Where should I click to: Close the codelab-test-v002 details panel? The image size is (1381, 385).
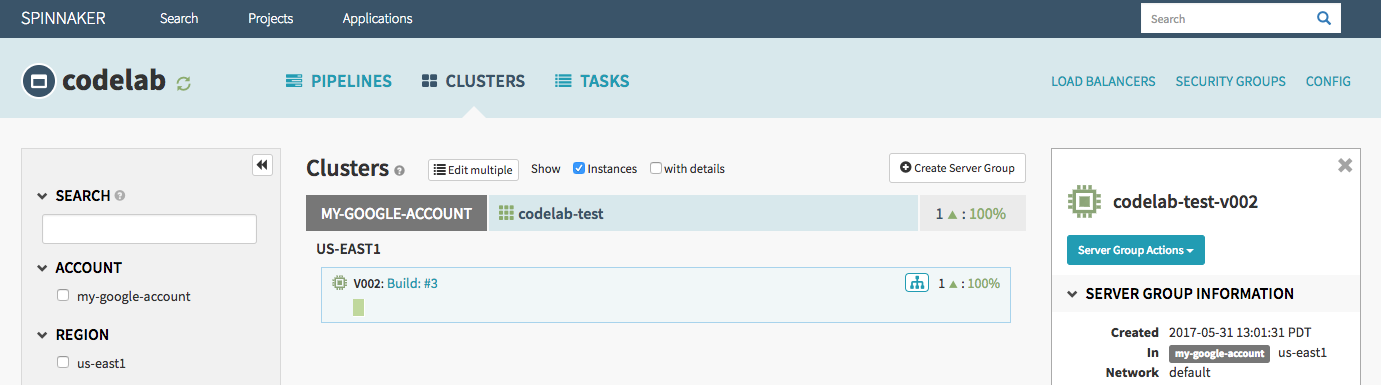[x=1345, y=166]
